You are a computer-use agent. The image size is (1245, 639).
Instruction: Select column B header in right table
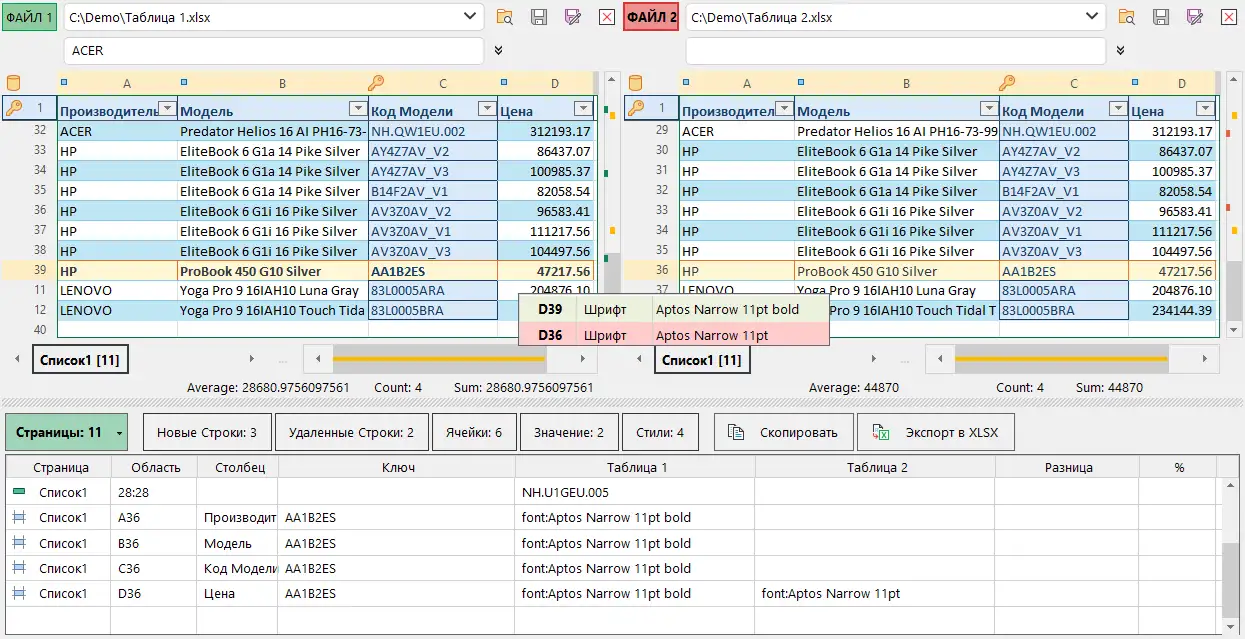[905, 84]
